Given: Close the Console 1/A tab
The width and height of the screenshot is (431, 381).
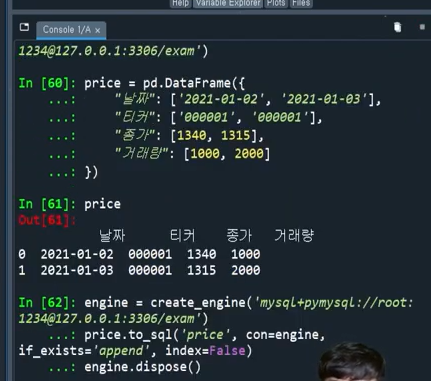Looking at the screenshot, I should tap(98, 31).
